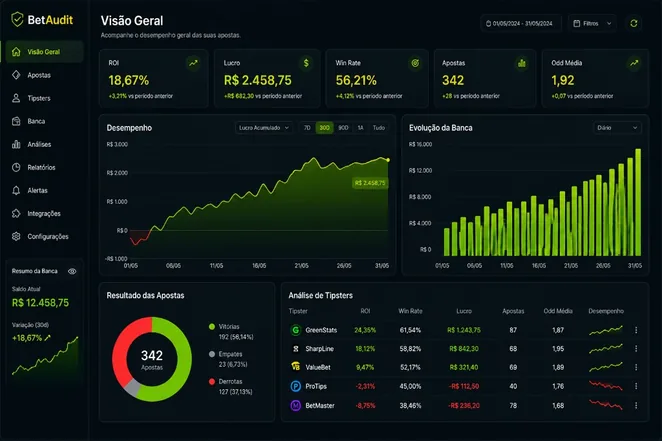Click the Win Rate target icon
The width and height of the screenshot is (662, 441).
tap(415, 63)
